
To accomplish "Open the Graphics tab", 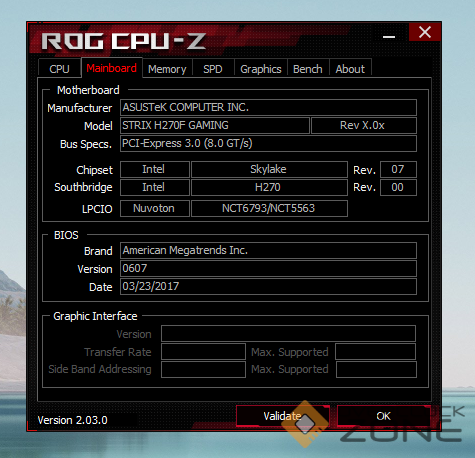I will tap(261, 69).
